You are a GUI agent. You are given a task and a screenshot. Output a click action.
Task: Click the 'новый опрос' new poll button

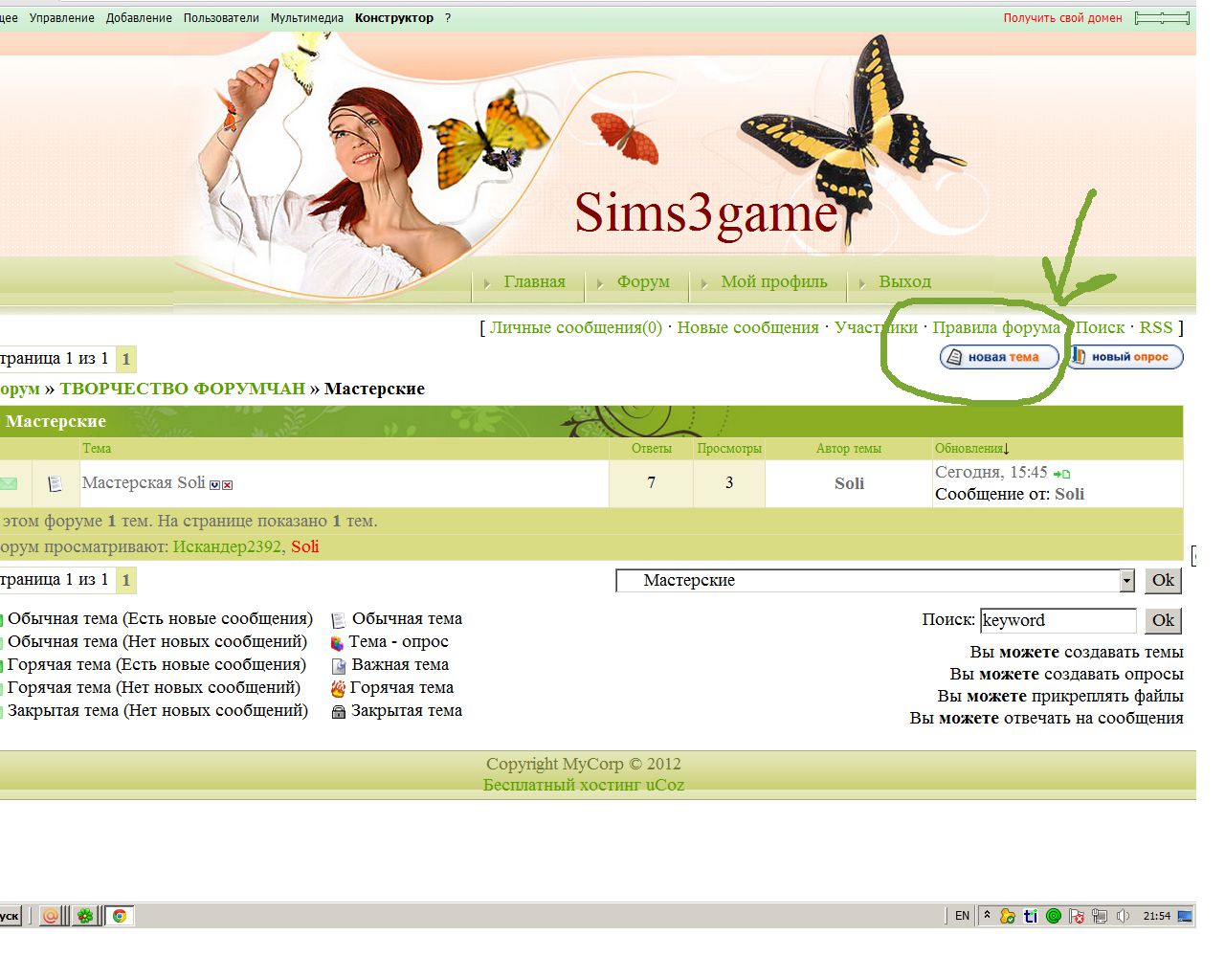[x=1125, y=357]
